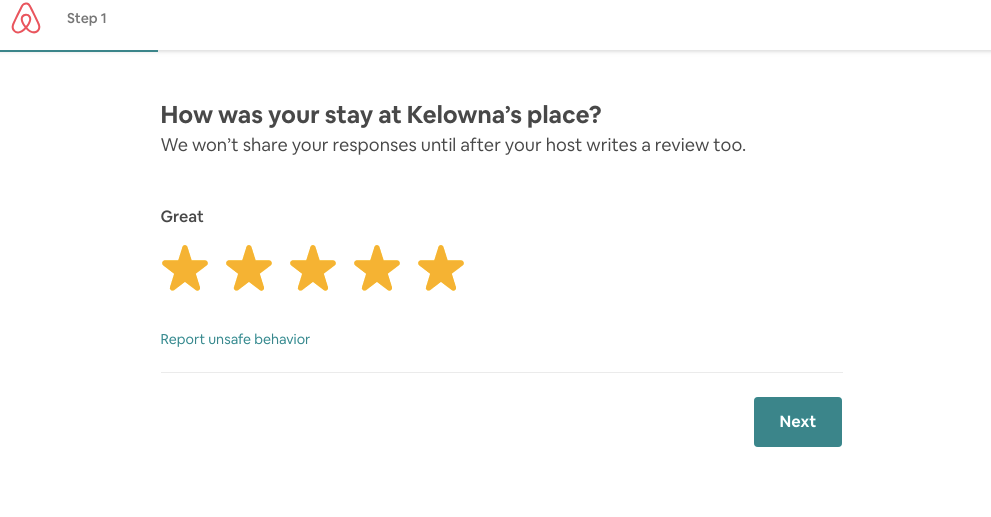Open the Step 1 tab

[x=87, y=19]
